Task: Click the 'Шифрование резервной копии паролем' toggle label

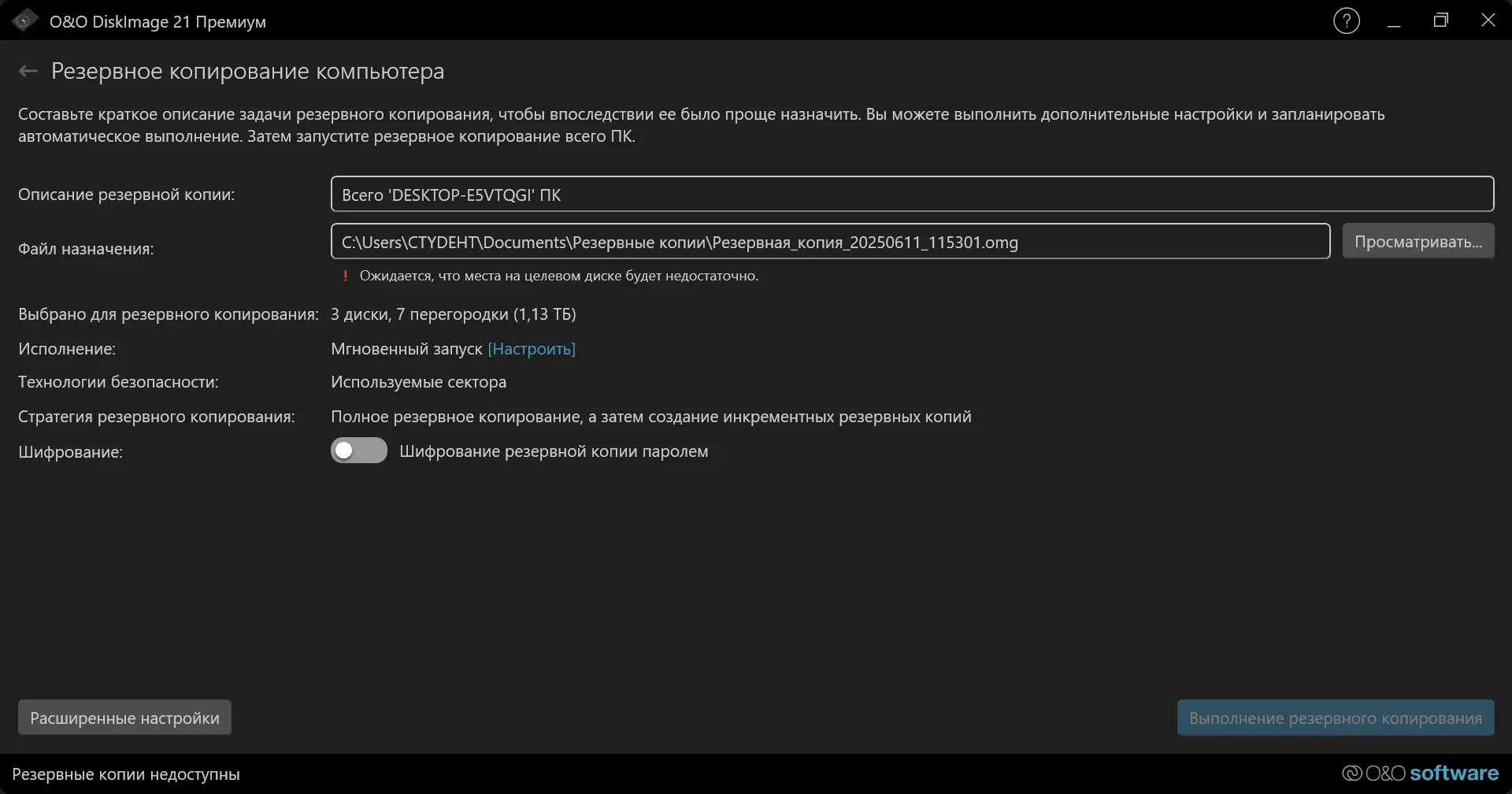Action: click(554, 451)
